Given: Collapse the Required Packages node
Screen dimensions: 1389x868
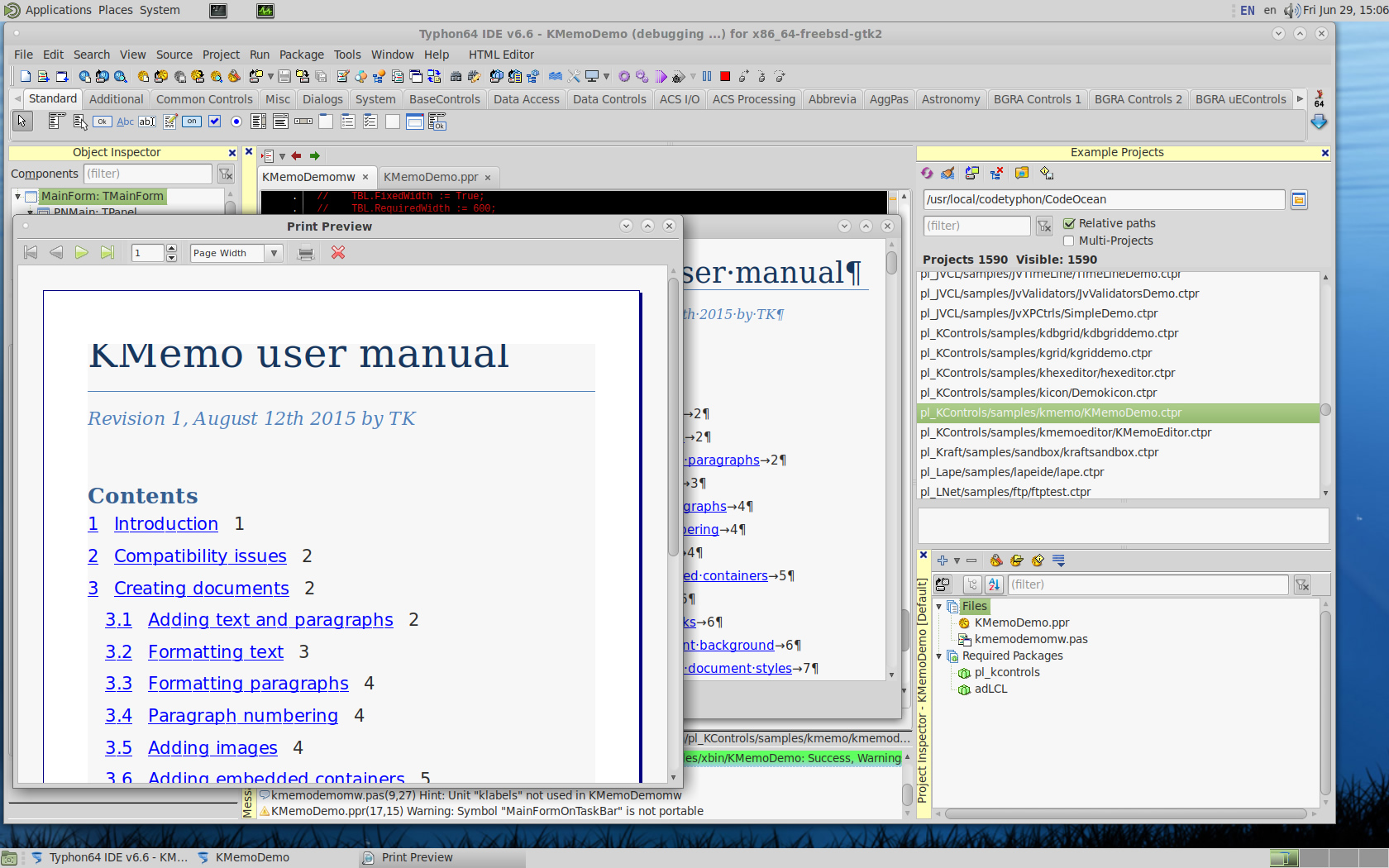Looking at the screenshot, I should [939, 656].
